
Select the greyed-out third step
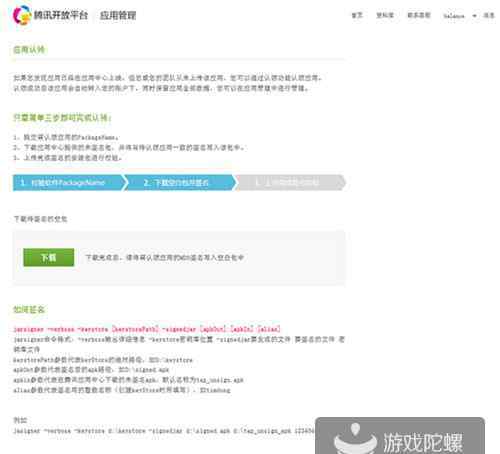click(x=291, y=183)
